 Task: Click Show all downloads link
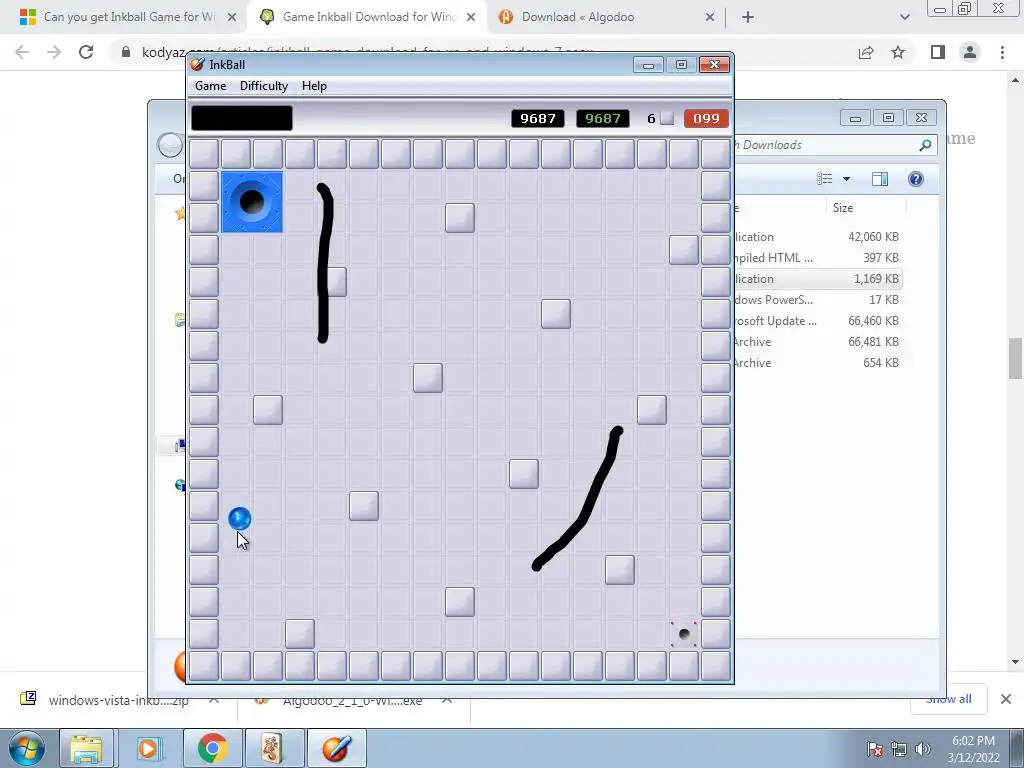point(948,699)
